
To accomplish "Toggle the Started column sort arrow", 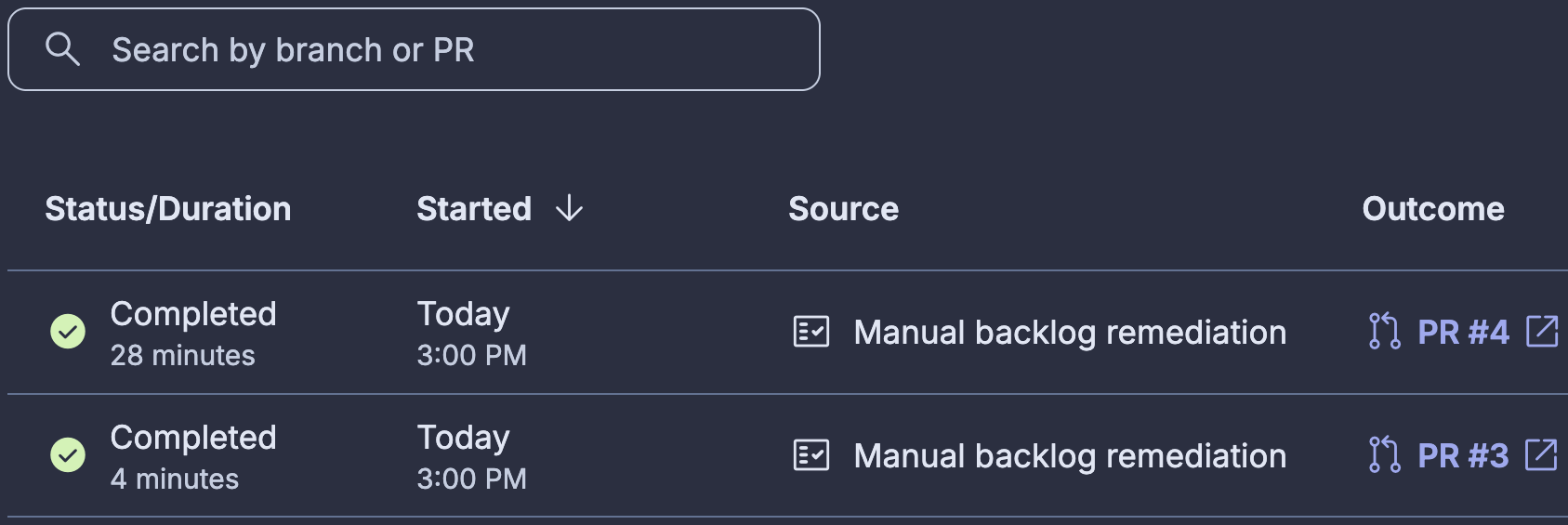I will point(569,209).
